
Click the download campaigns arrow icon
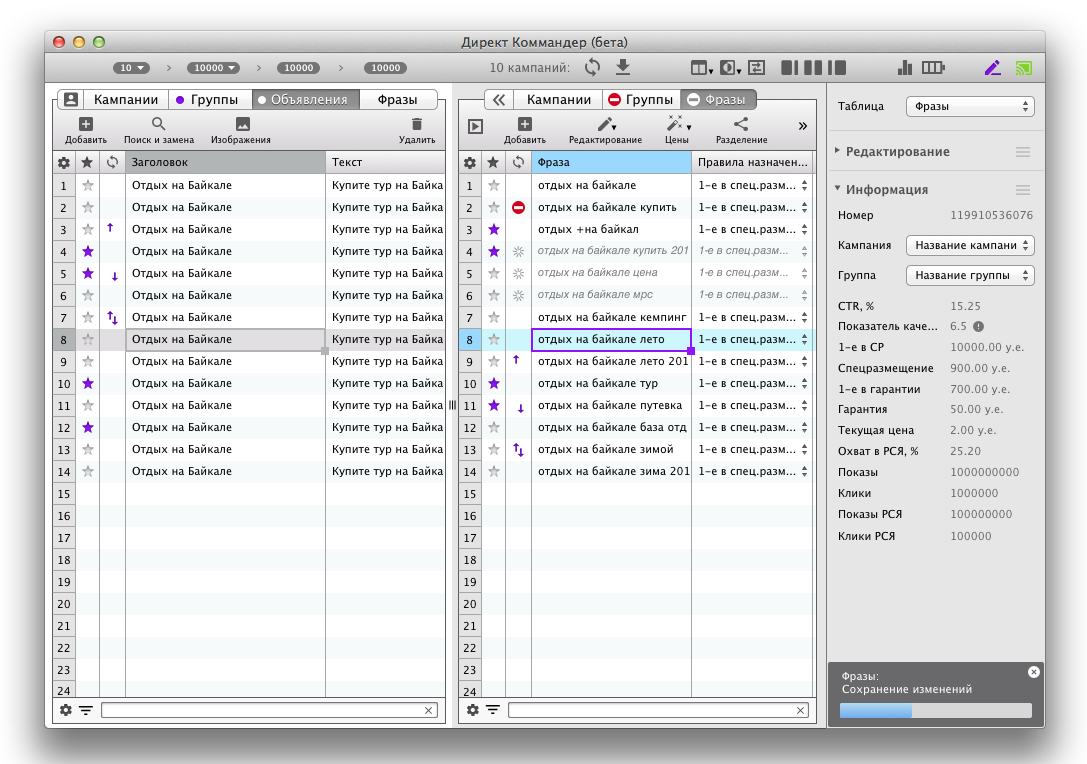click(623, 67)
